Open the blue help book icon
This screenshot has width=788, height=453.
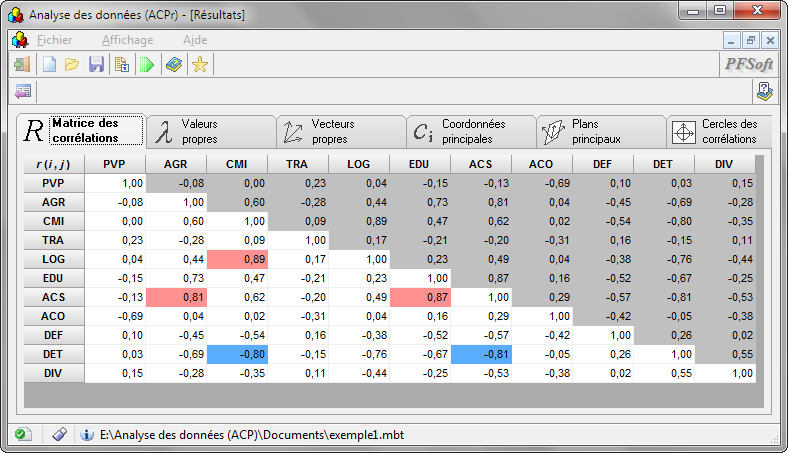pyautogui.click(x=174, y=65)
